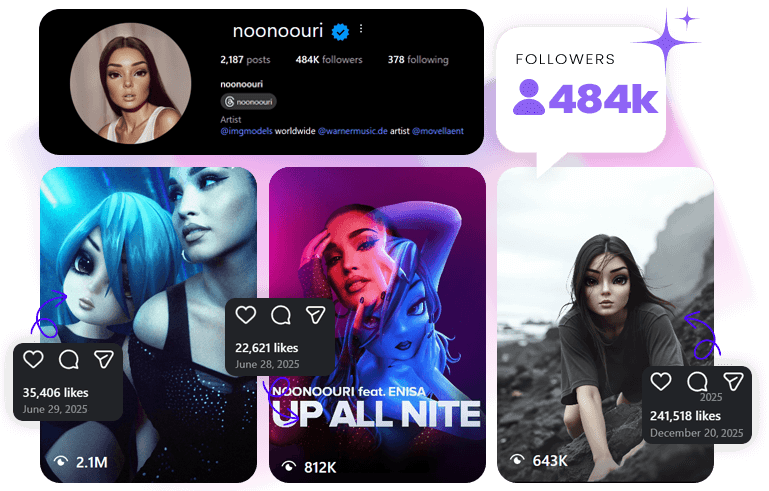Click the eye icon next to 643K views
Screen dimensions: 769x491
(x=517, y=460)
